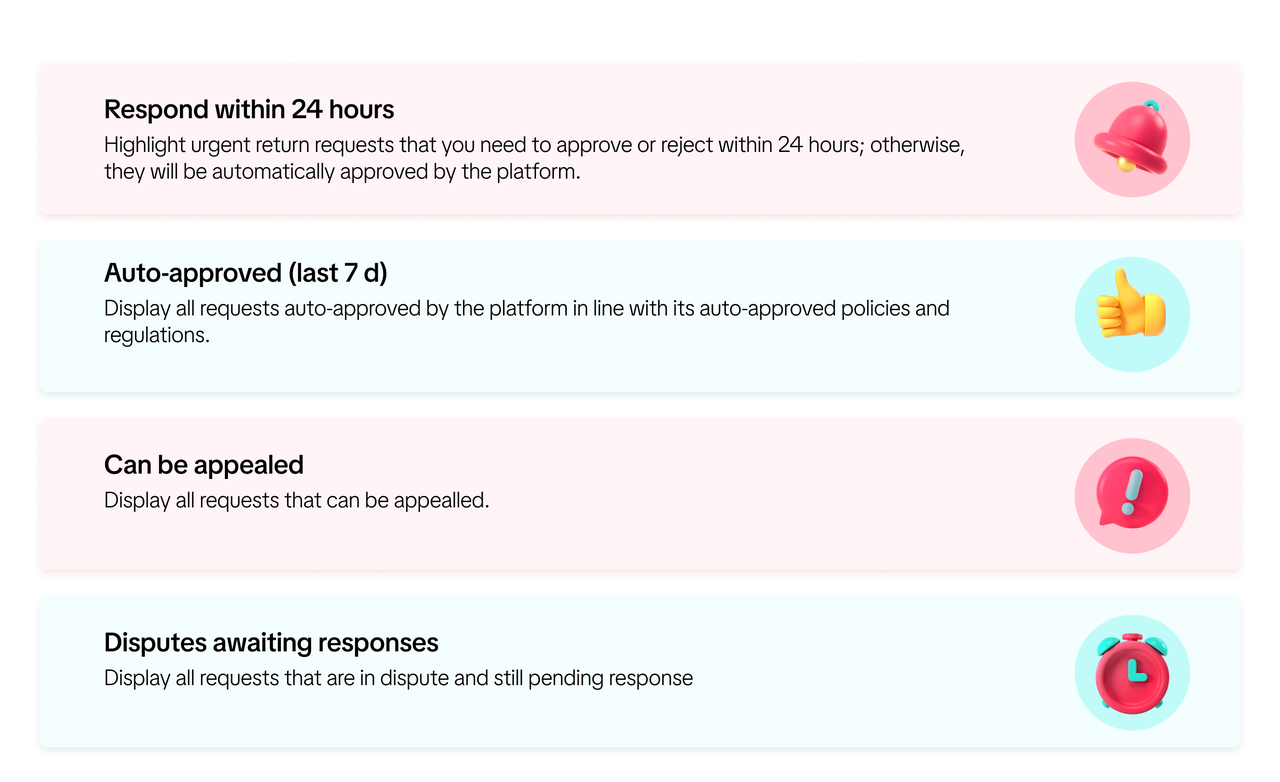Select the Respond within 24 hours heading

pyautogui.click(x=249, y=109)
